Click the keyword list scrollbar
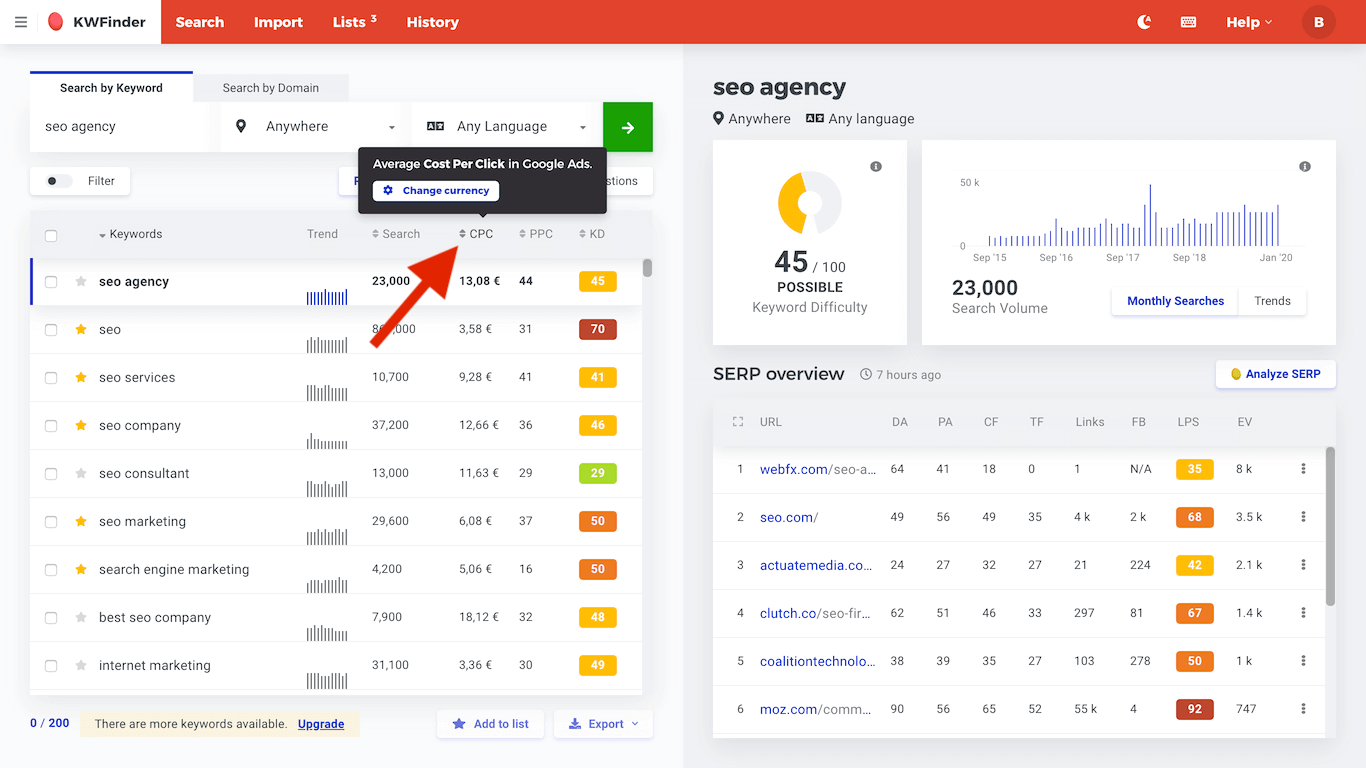Image resolution: width=1366 pixels, height=768 pixels. 648,268
